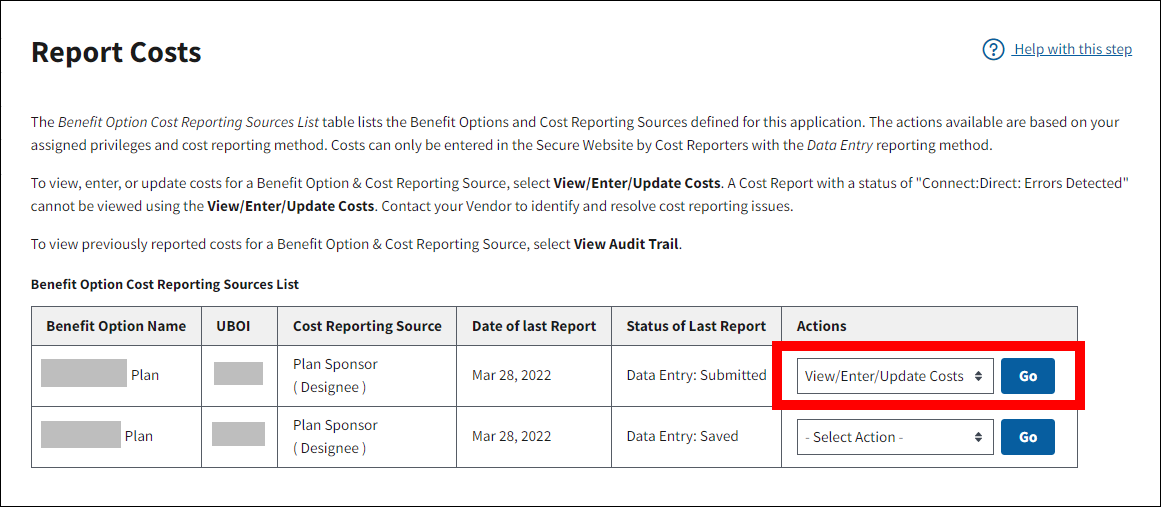Viewport: 1161px width, 507px height.
Task: Click the 'Data Entry: Submitted' status cell
Action: point(696,376)
